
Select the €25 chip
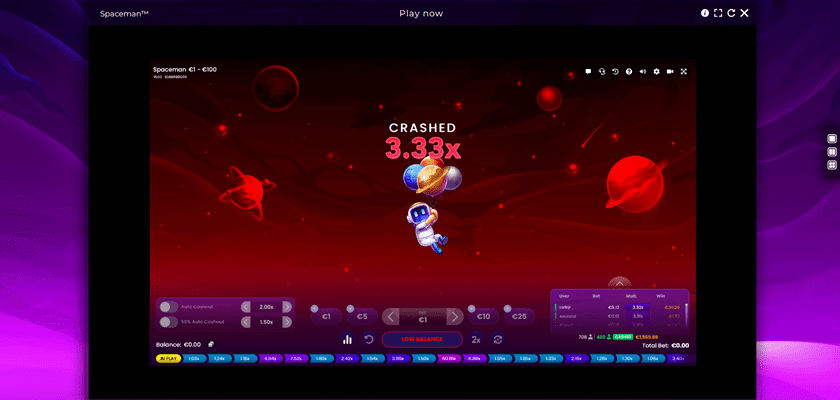(519, 316)
